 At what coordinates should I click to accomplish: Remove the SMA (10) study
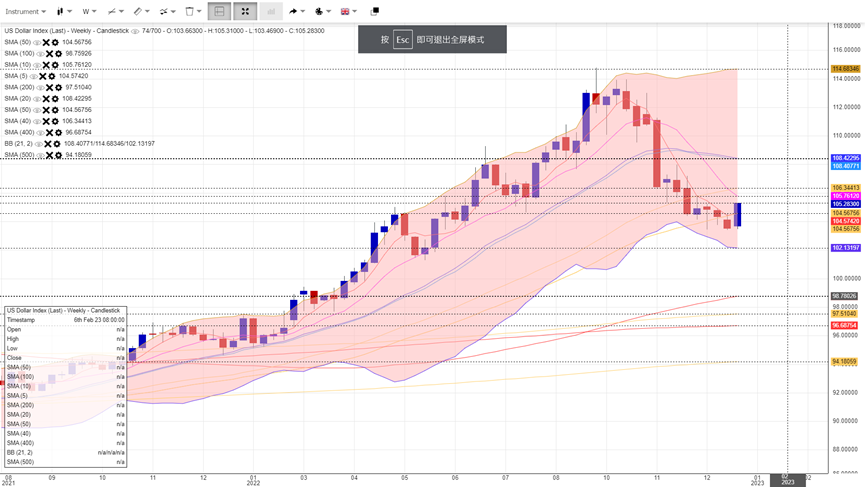(46, 65)
